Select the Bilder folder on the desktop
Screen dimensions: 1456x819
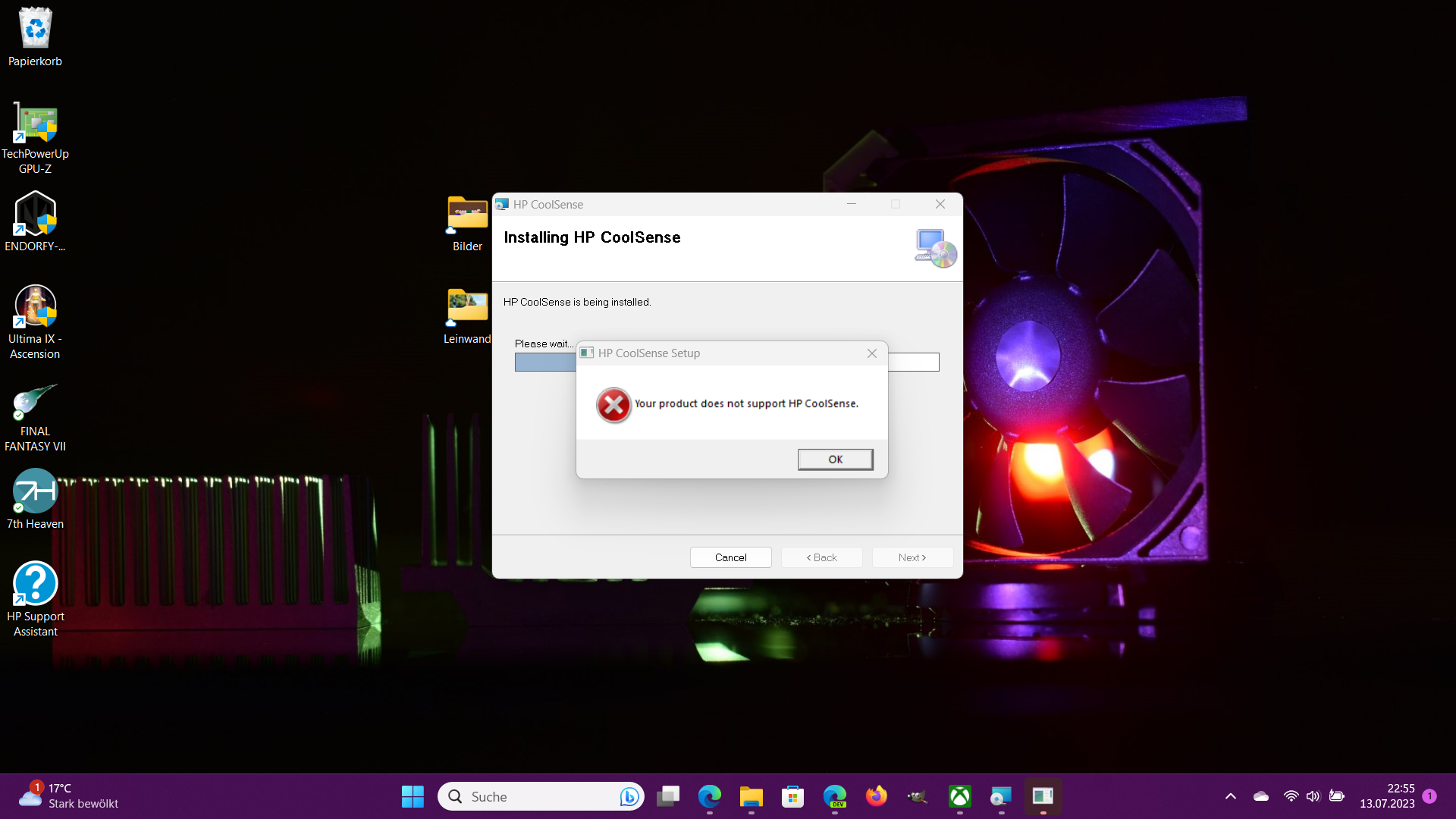(x=467, y=215)
